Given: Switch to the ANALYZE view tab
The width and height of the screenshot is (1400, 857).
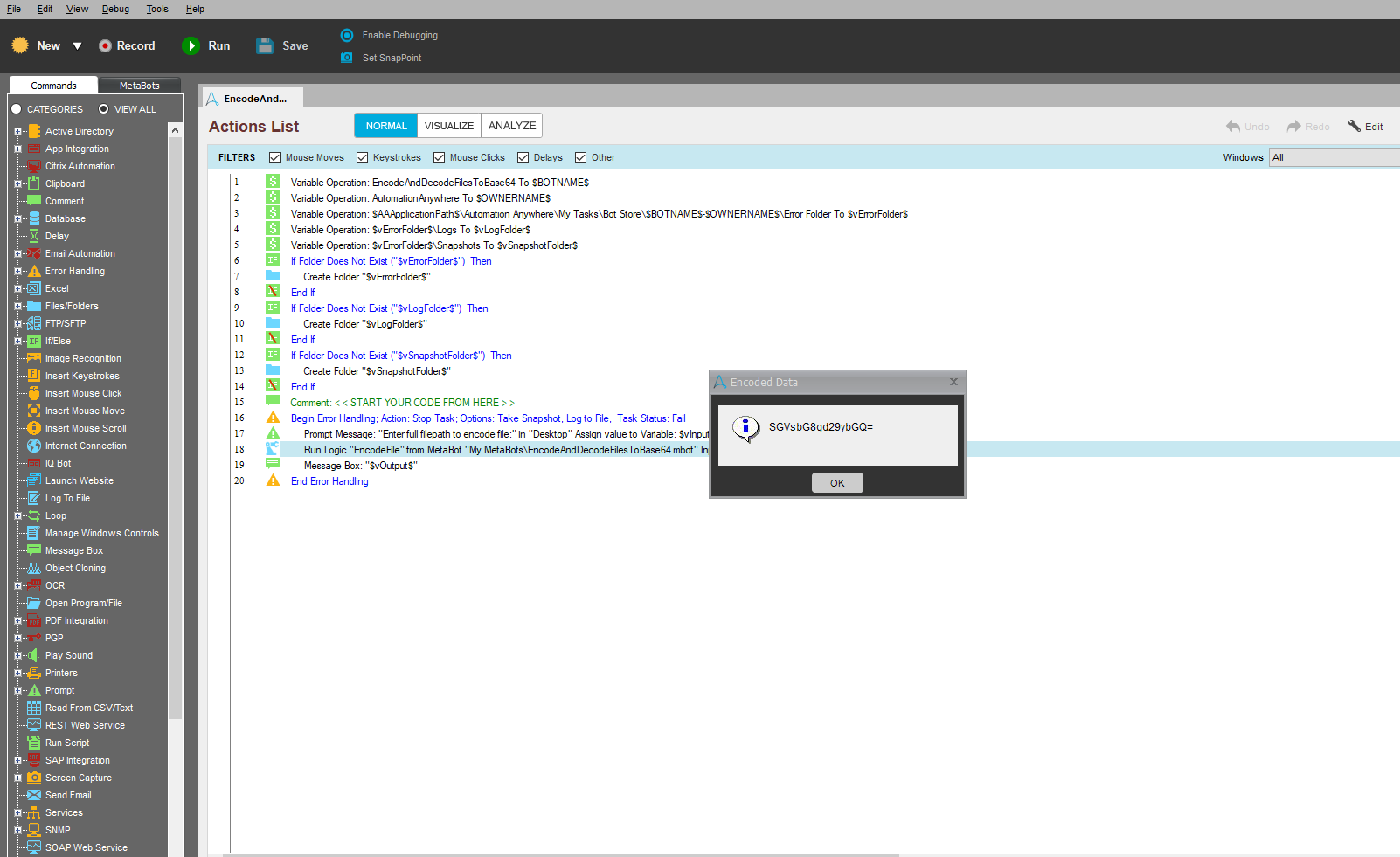Looking at the screenshot, I should 512,126.
